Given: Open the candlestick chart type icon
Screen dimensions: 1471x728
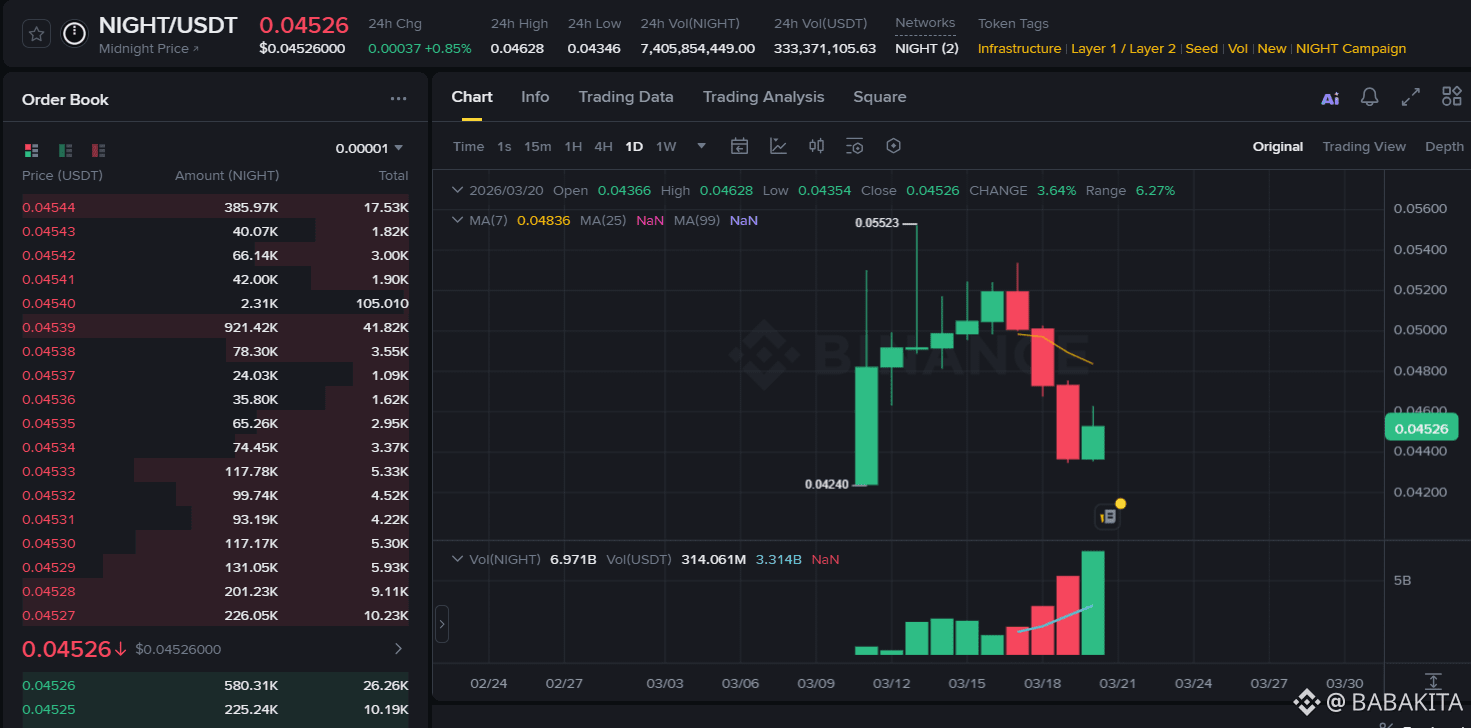Looking at the screenshot, I should 816,146.
